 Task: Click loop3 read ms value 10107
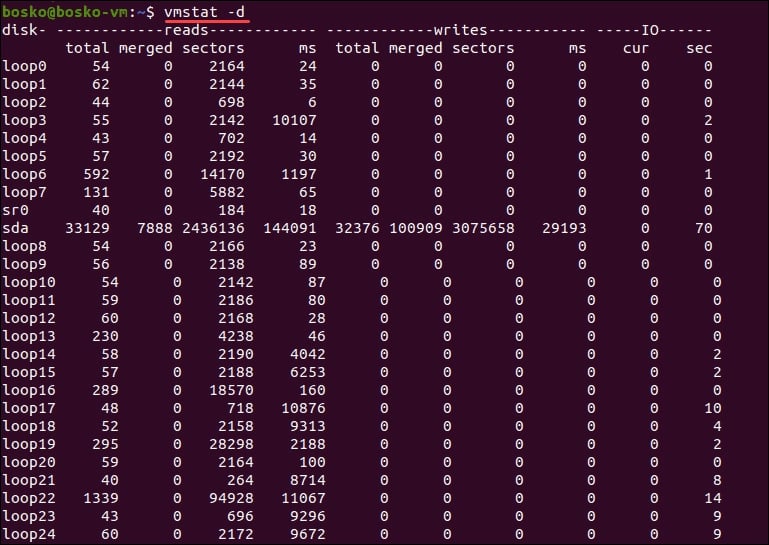tap(294, 120)
